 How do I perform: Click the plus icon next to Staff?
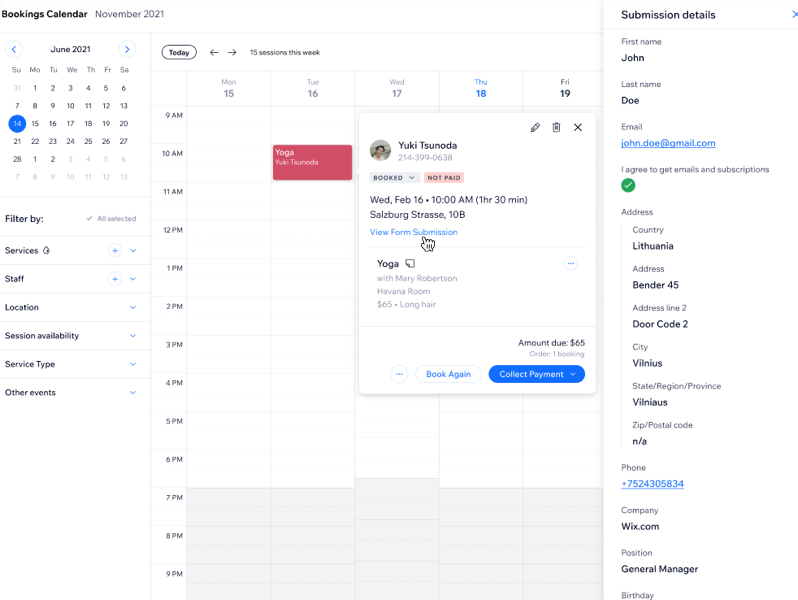pyautogui.click(x=115, y=279)
